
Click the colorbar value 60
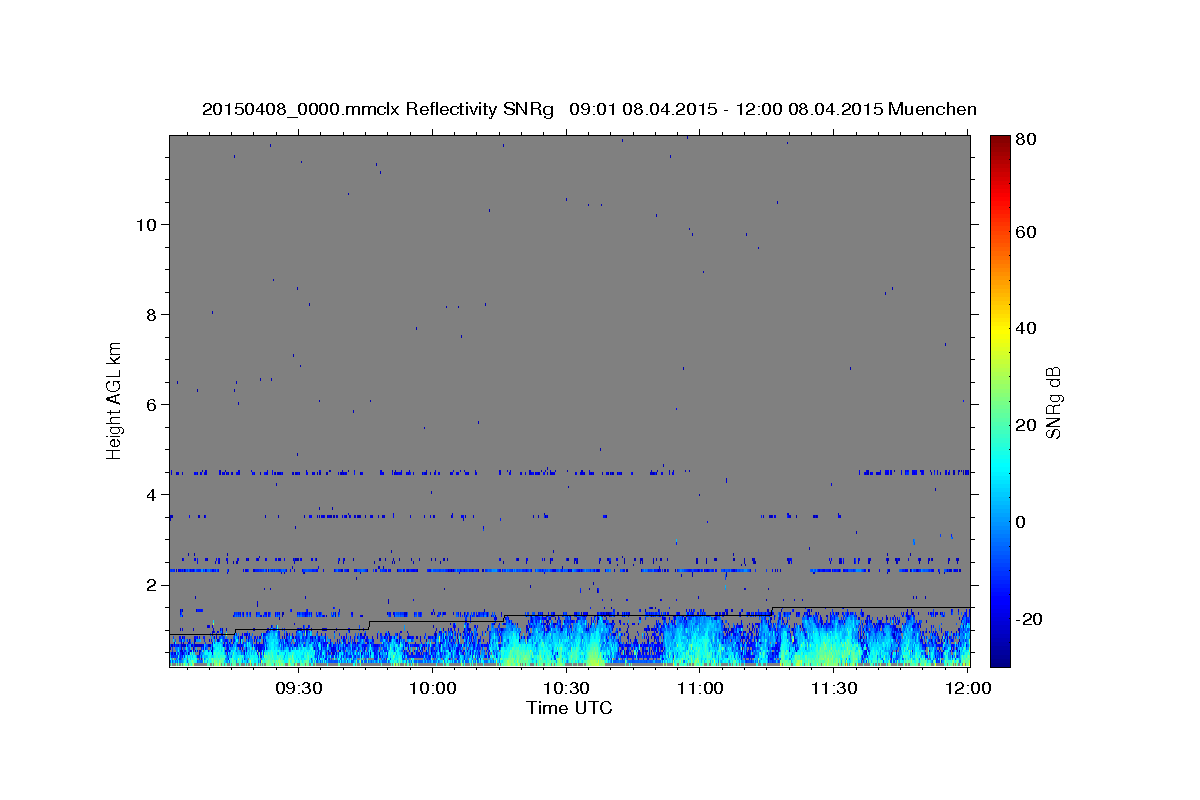[1027, 232]
